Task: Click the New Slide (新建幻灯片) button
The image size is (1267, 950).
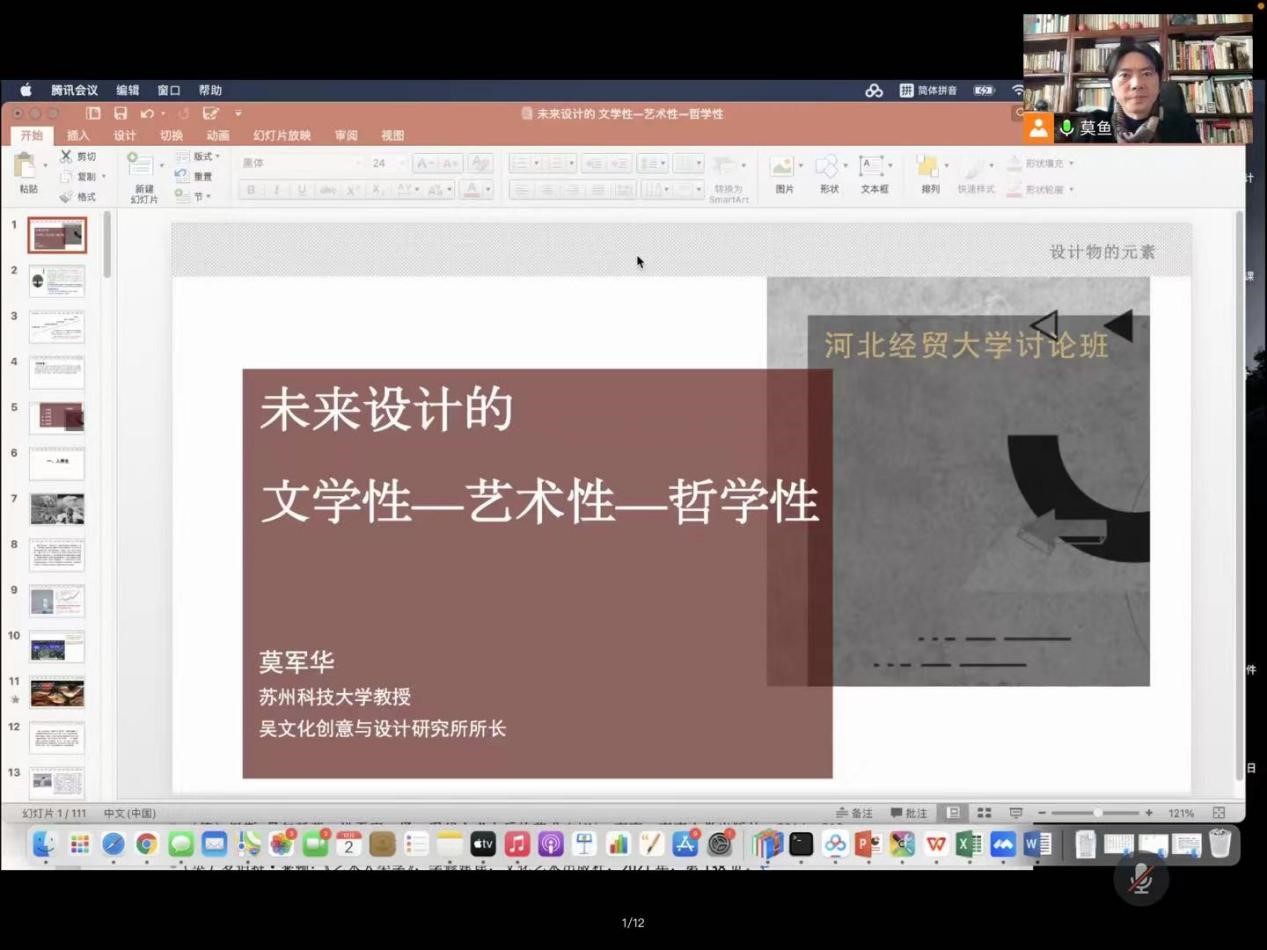Action: [x=143, y=177]
